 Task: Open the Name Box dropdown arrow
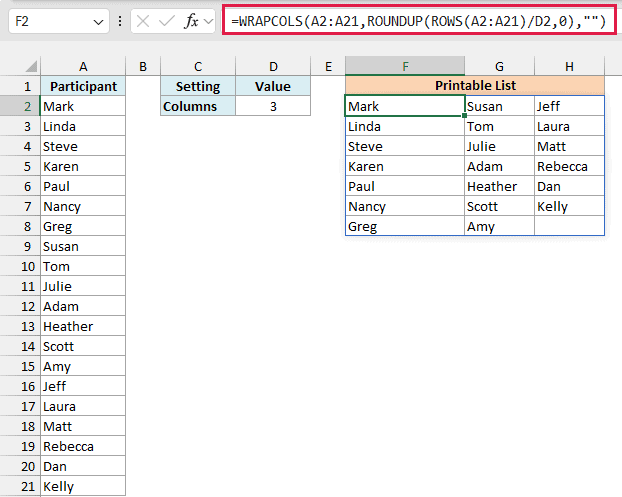[98, 22]
